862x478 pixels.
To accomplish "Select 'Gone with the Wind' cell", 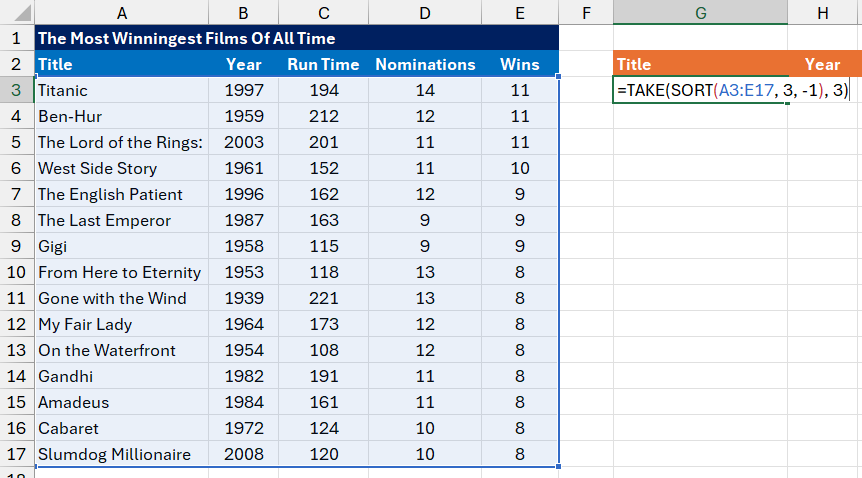I will pos(121,298).
